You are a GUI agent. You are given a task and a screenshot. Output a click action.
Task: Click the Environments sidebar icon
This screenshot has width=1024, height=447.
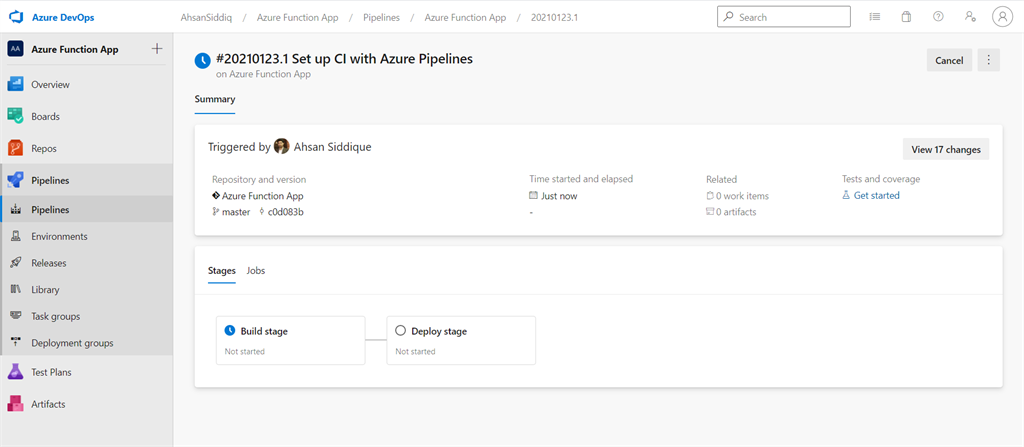pyautogui.click(x=16, y=237)
